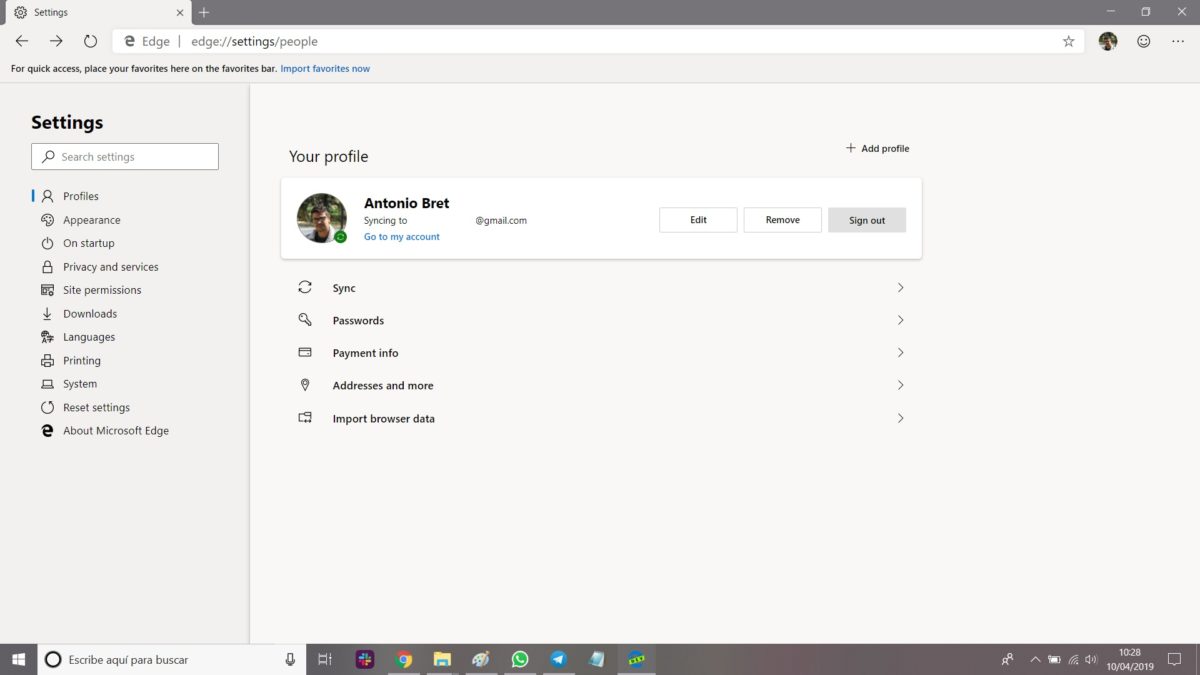This screenshot has width=1200, height=675.
Task: Open the smiley feedback icon
Action: click(1144, 41)
